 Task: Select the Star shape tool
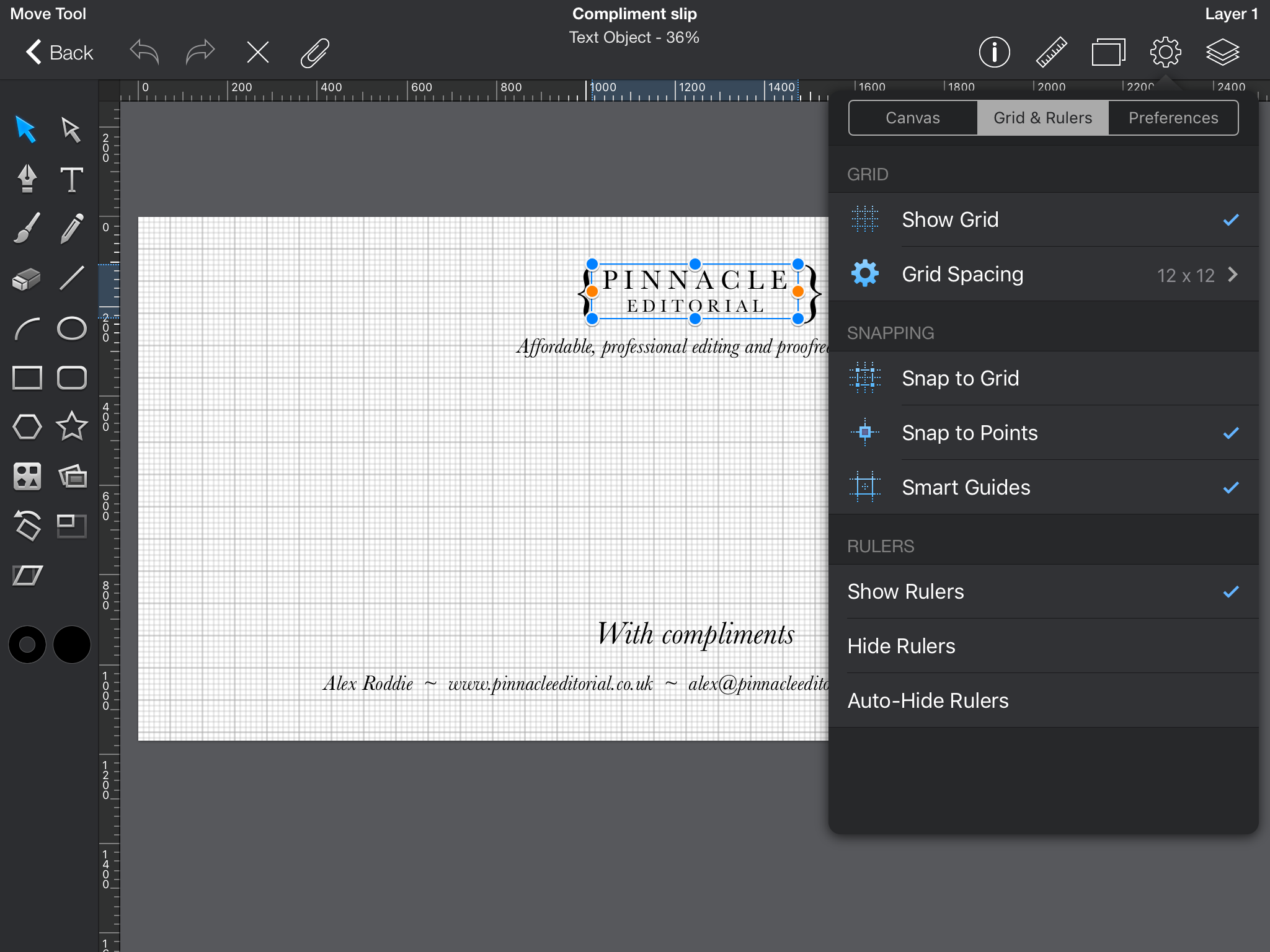(x=71, y=427)
